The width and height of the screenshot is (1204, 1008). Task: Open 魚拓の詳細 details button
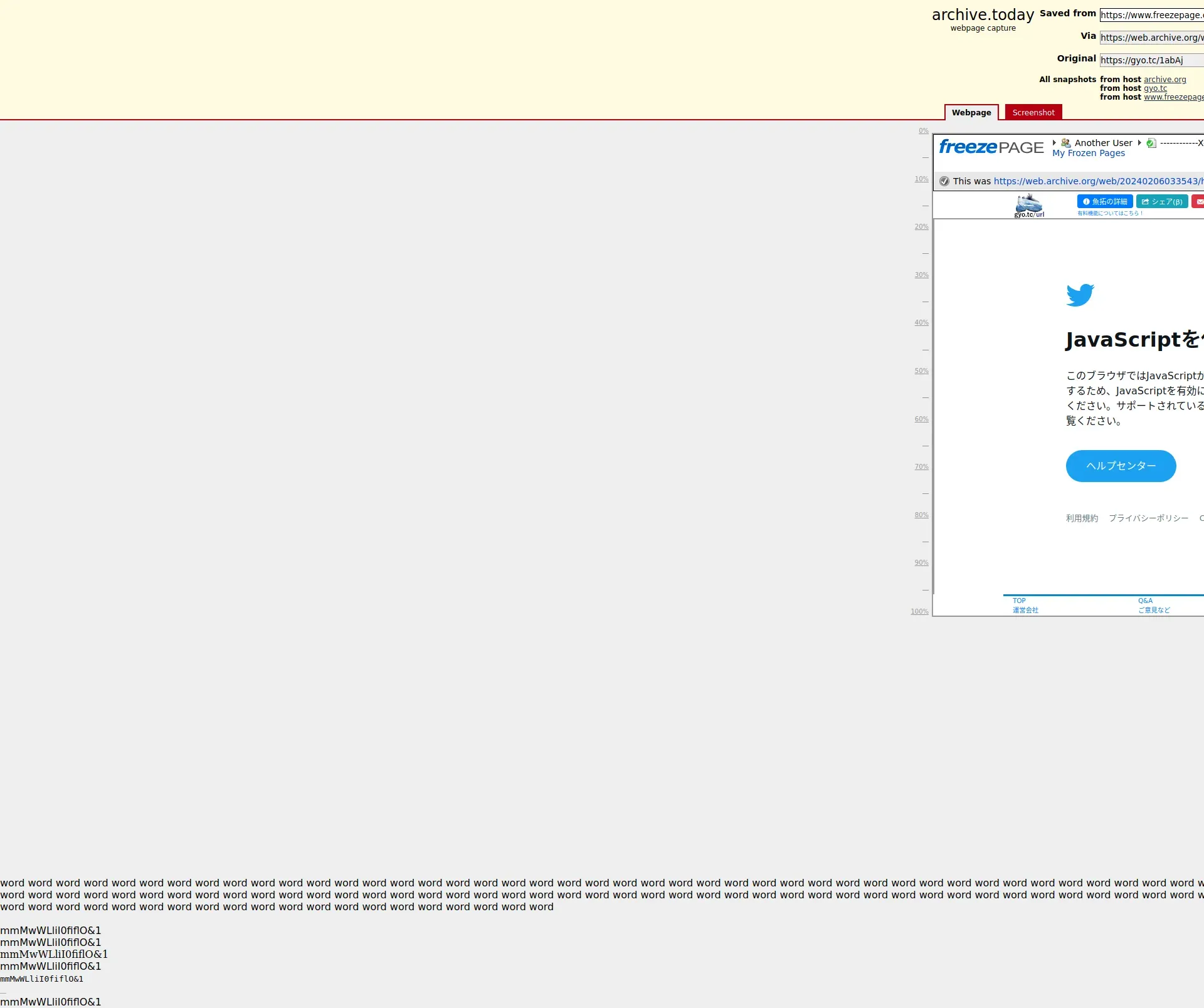point(1104,202)
